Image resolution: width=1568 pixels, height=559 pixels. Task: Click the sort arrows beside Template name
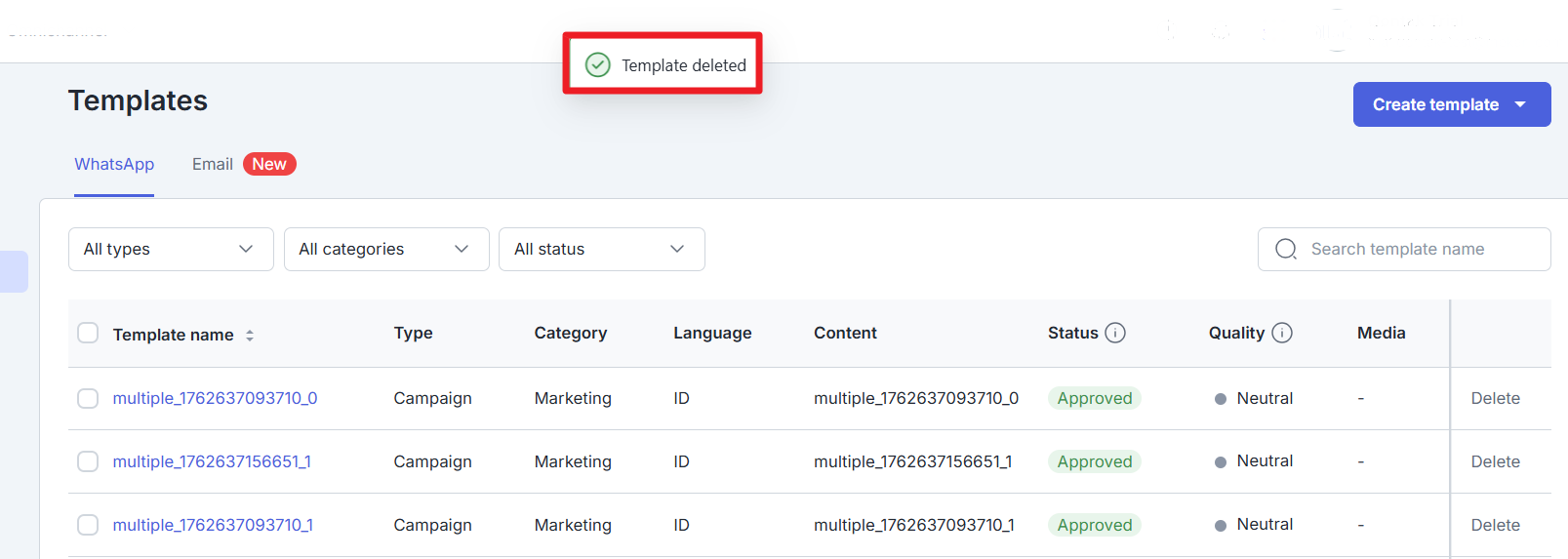click(x=250, y=335)
